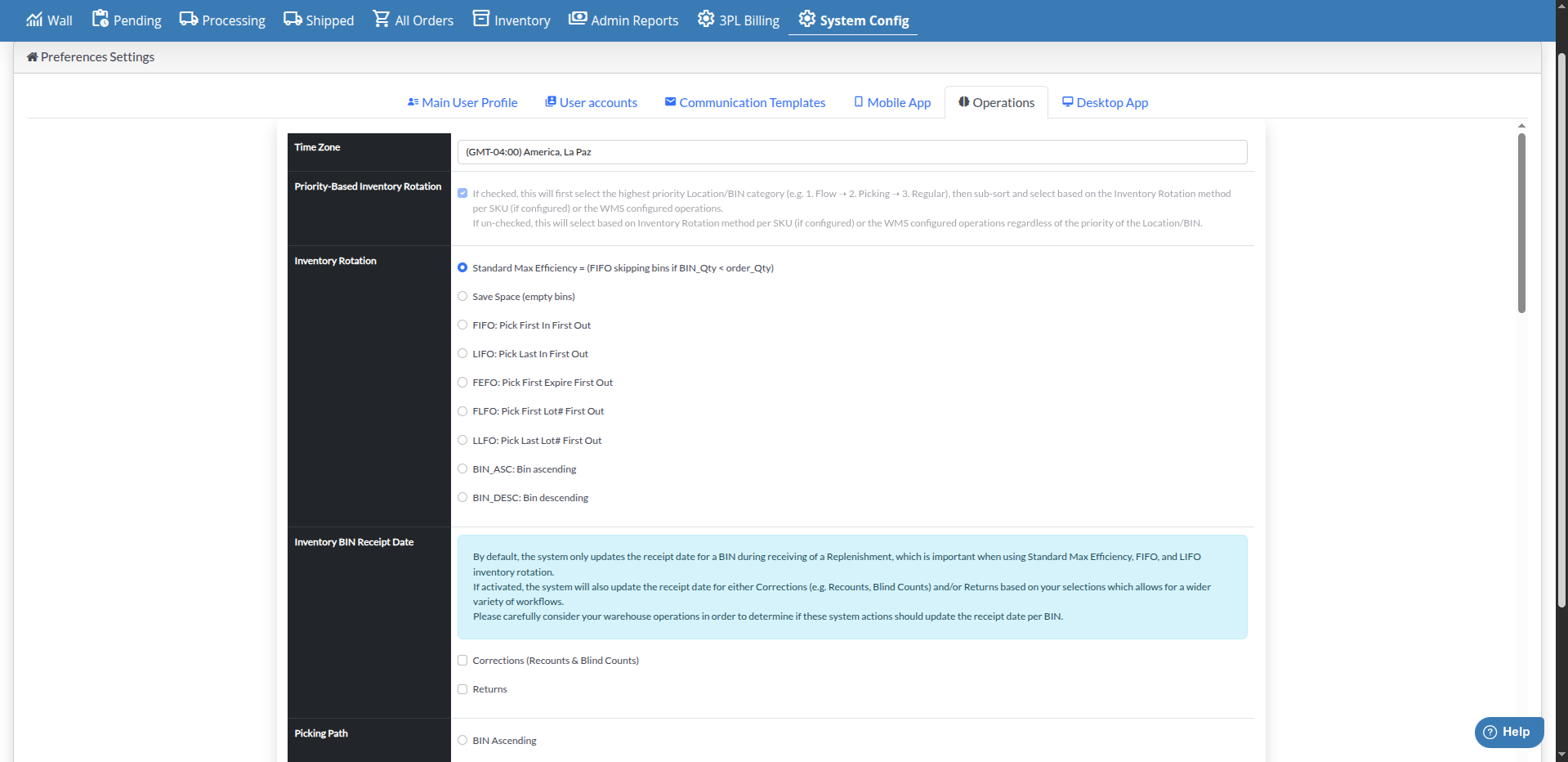This screenshot has height=762, width=1568.
Task: Click the Processing truck icon
Action: (x=189, y=19)
